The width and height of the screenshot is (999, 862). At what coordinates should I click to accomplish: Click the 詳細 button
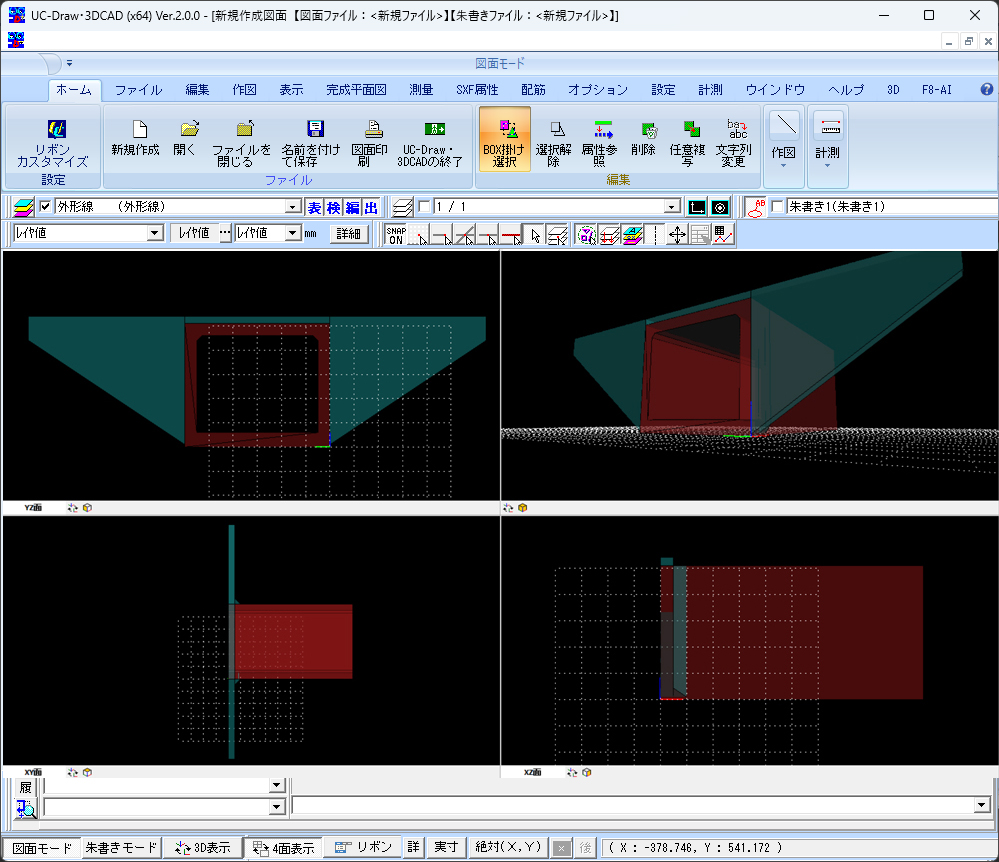[349, 234]
